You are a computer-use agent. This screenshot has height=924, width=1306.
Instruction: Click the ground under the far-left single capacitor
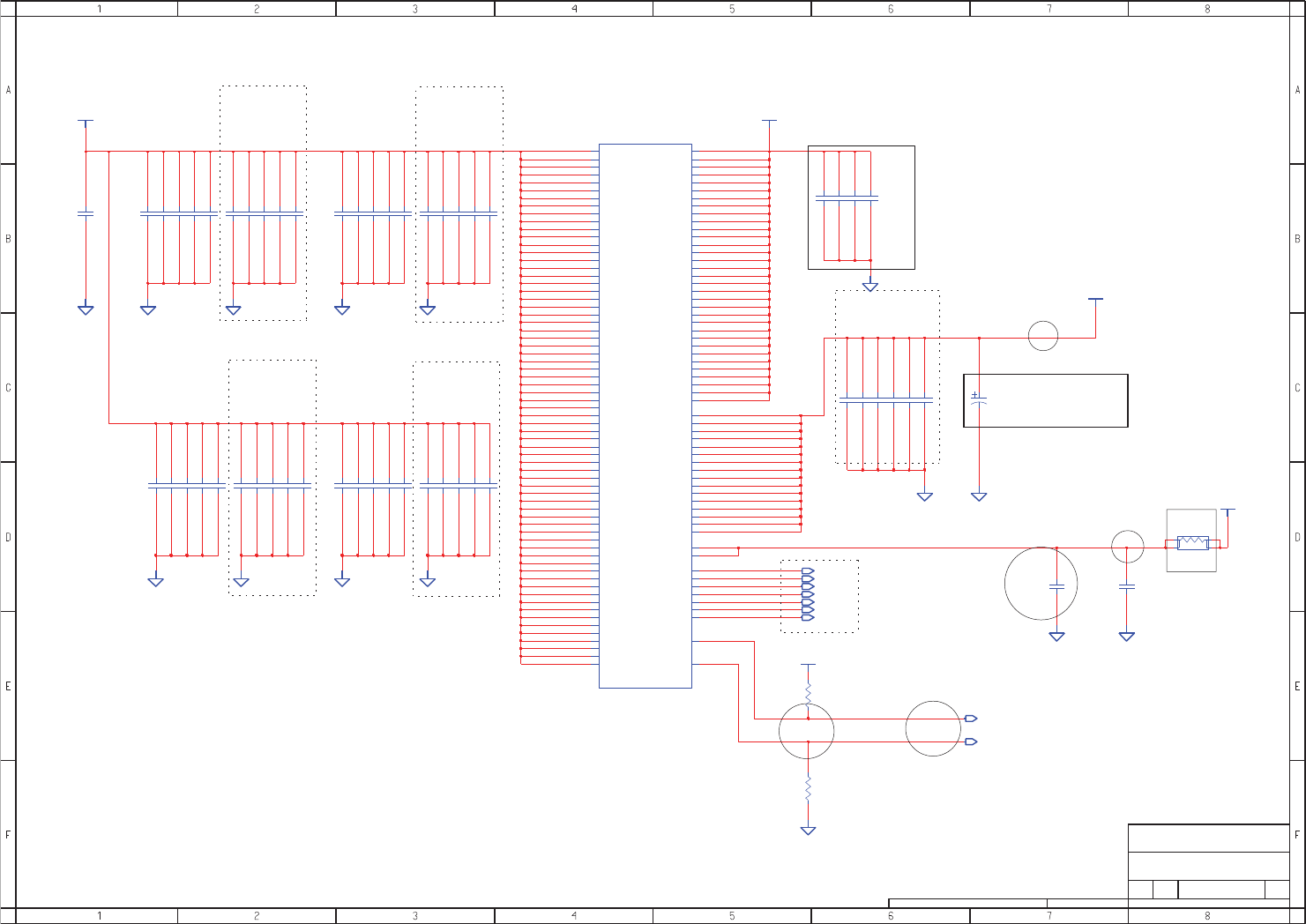(x=86, y=310)
